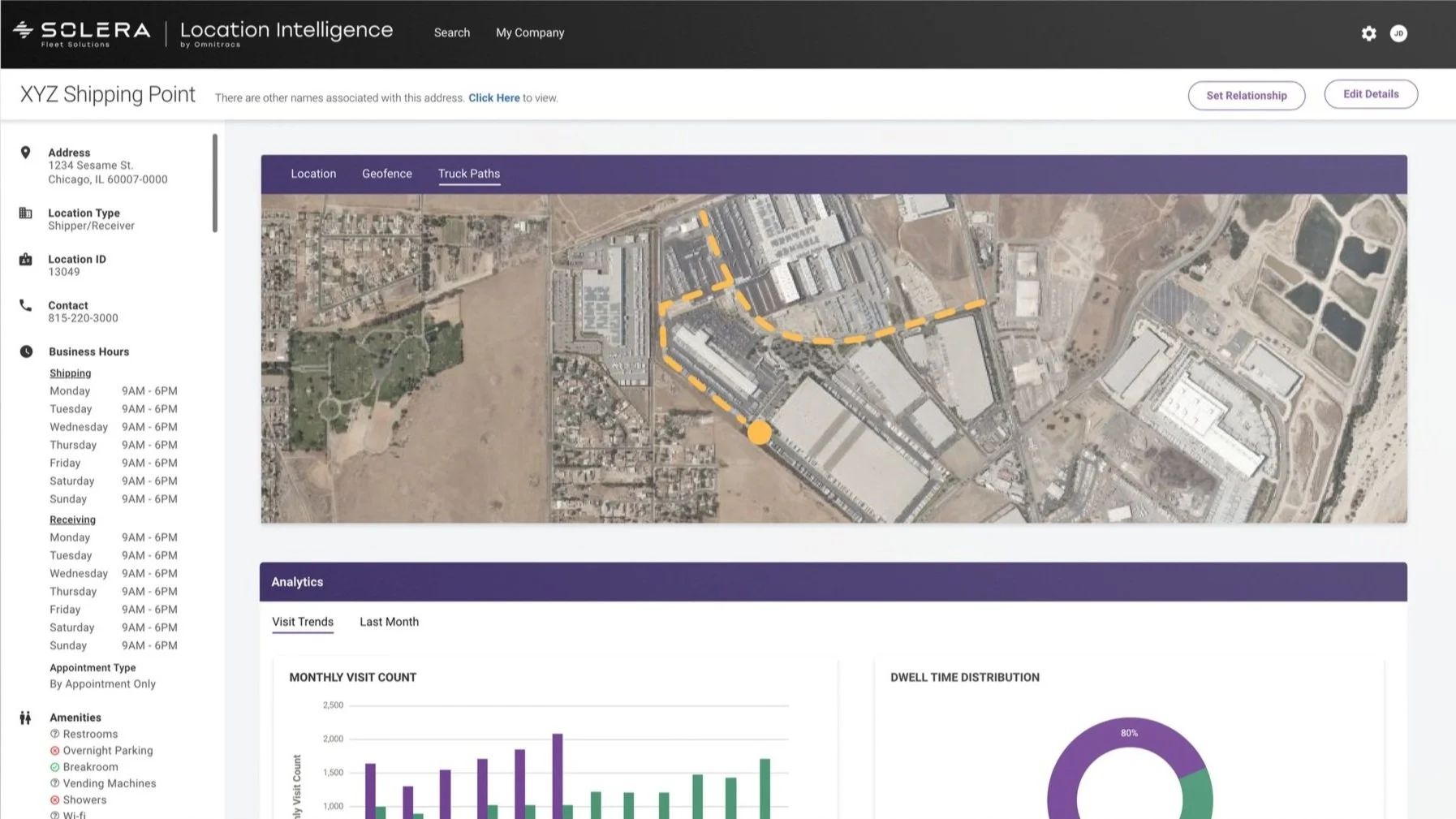Viewport: 1456px width, 819px height.
Task: Click the Location ID value 13049
Action: [x=64, y=272]
